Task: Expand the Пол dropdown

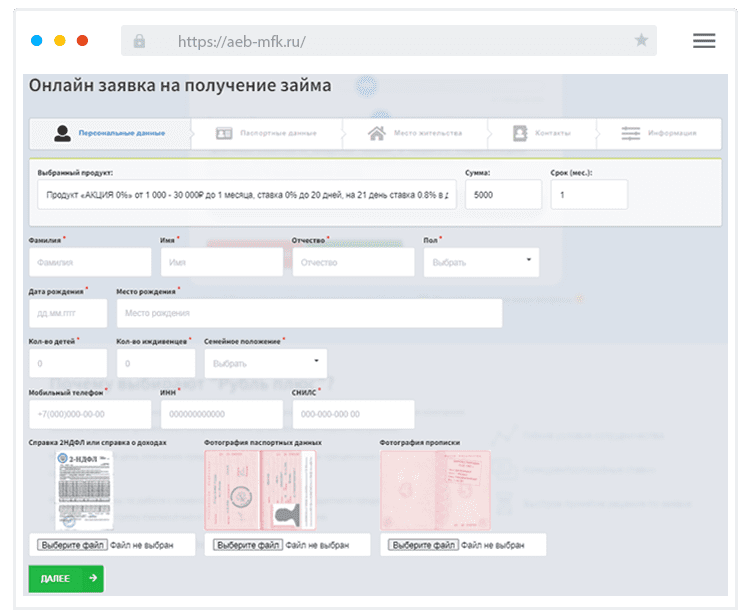Action: (x=481, y=262)
